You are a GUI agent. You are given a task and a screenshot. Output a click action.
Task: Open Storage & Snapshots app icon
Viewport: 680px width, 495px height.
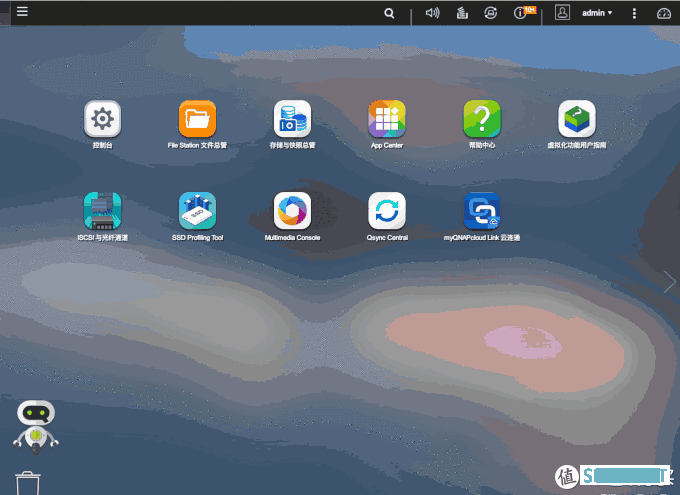point(292,119)
